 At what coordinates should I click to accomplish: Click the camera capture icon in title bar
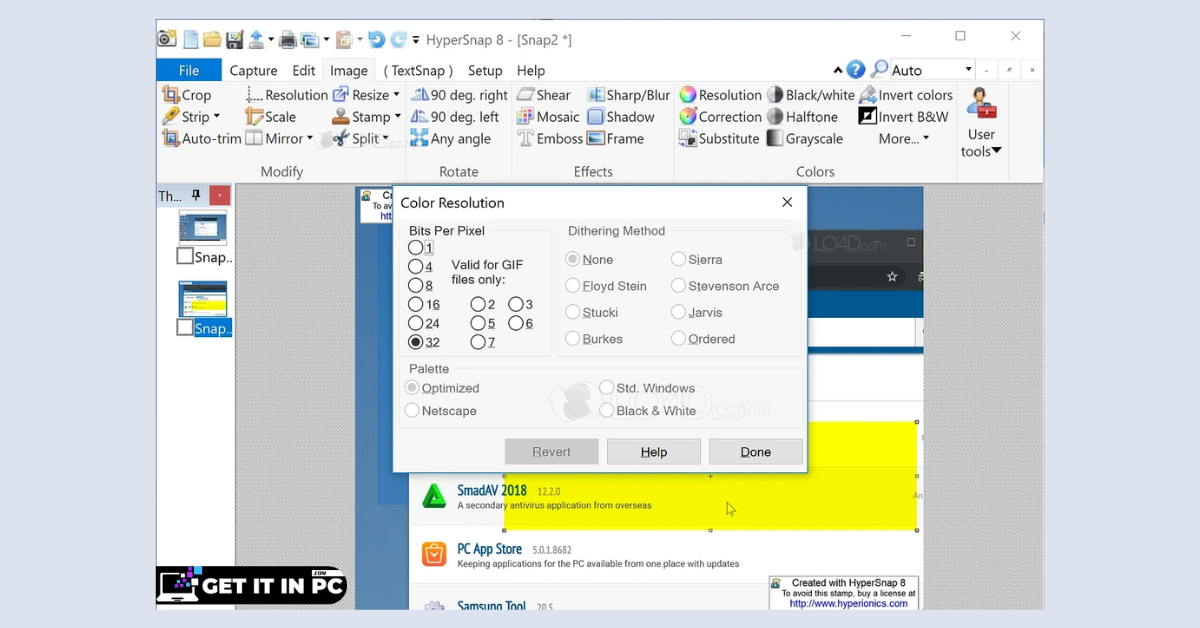[167, 39]
